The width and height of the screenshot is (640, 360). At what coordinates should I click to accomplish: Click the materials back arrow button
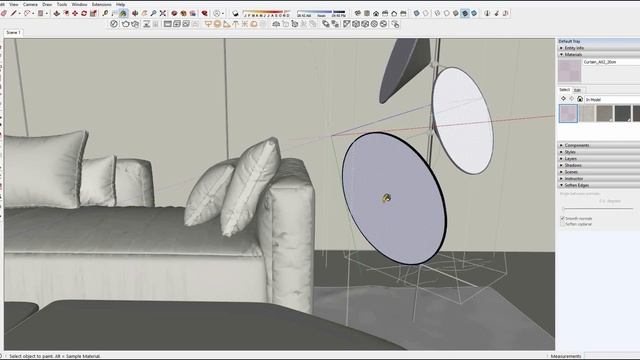coord(563,99)
